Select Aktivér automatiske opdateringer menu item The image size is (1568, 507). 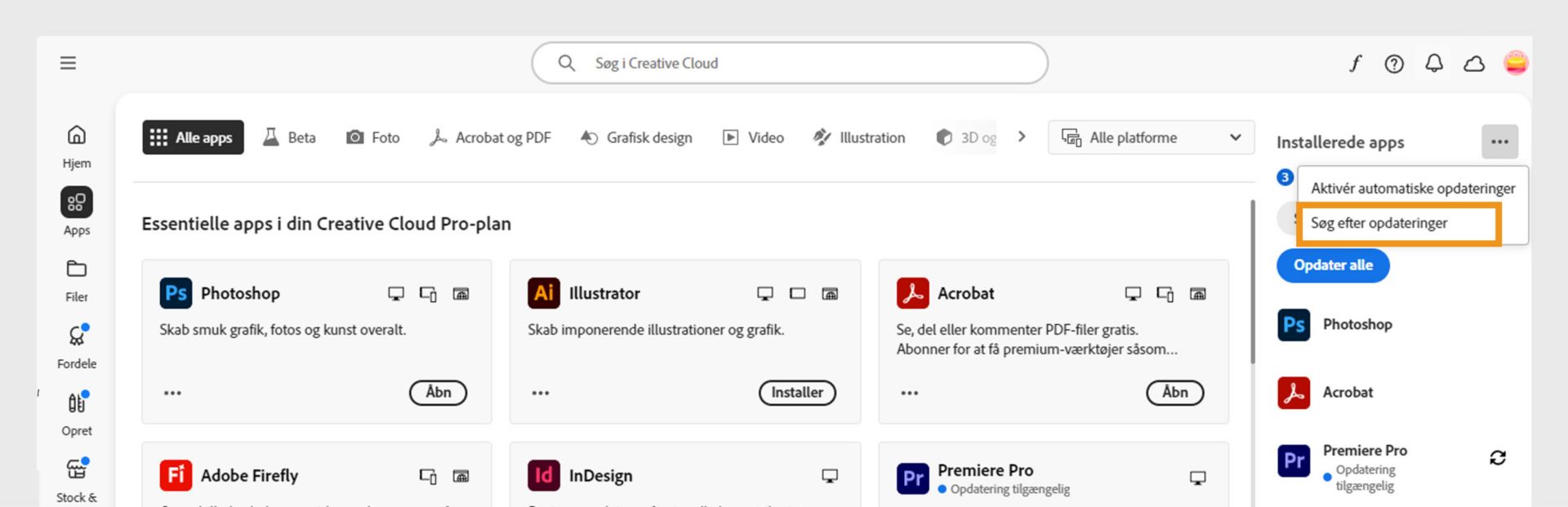click(x=1412, y=189)
